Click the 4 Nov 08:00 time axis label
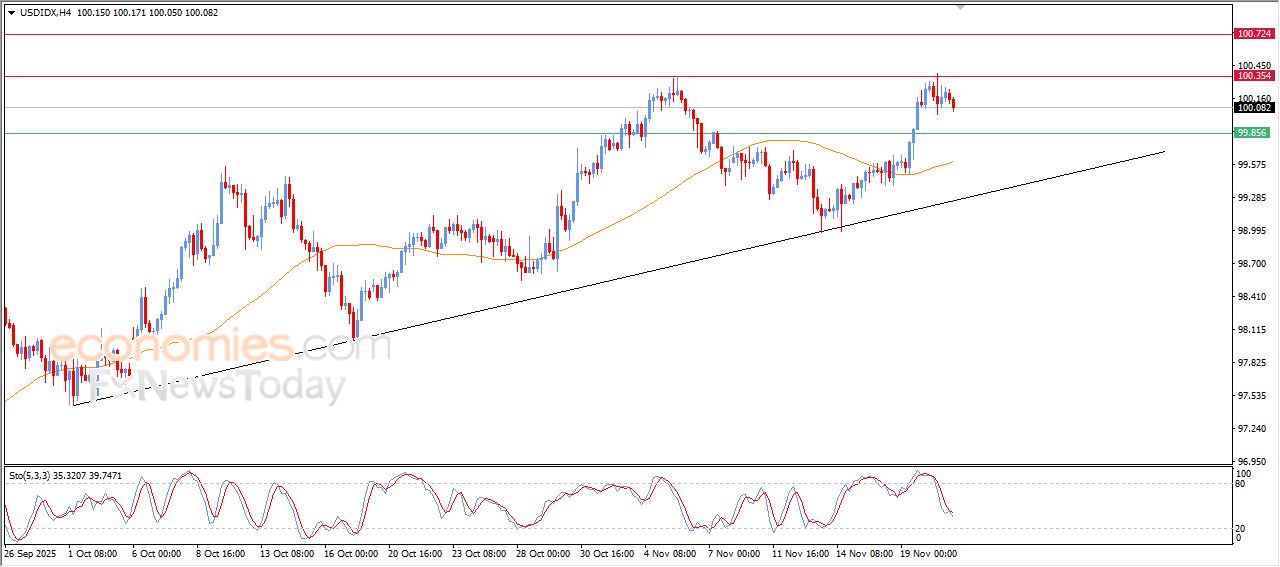 [669, 552]
